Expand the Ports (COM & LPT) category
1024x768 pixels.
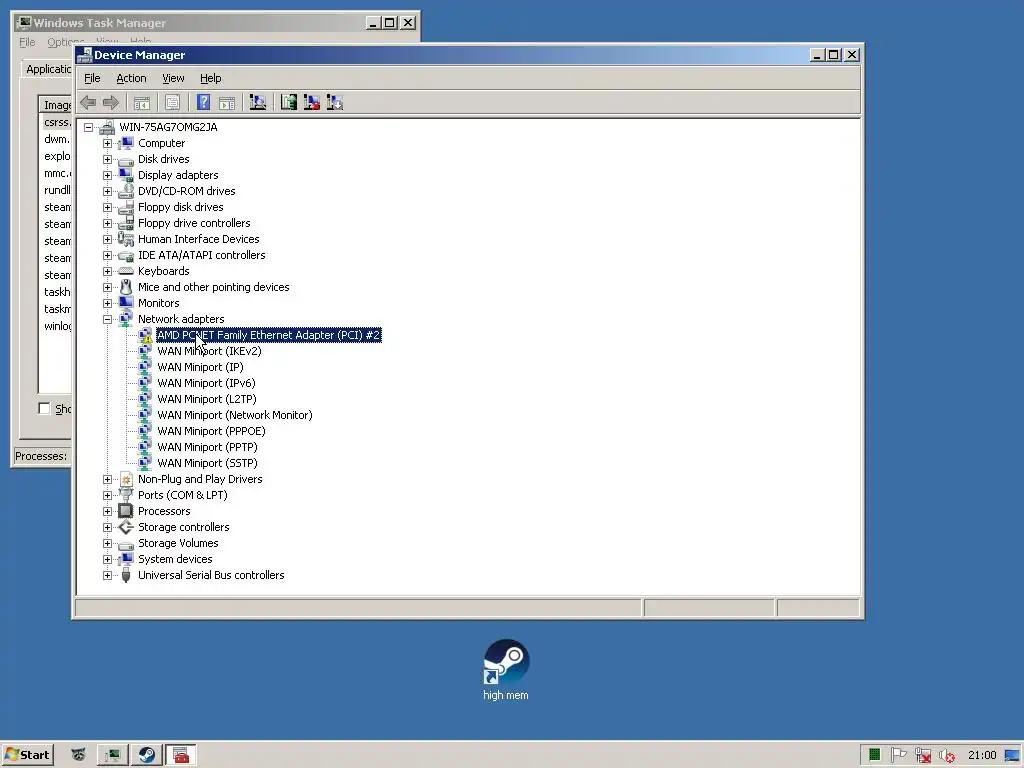click(108, 495)
